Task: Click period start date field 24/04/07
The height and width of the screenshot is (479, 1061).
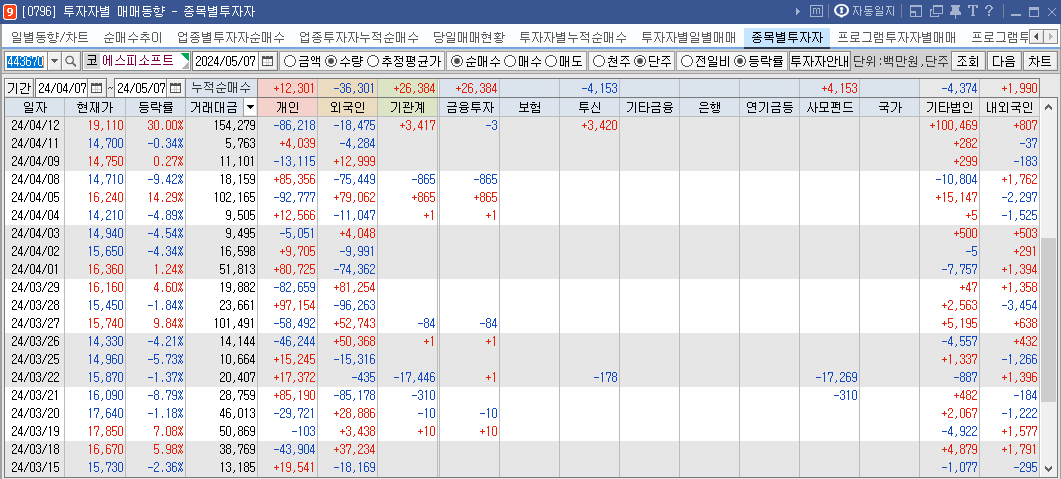Action: 62,88
